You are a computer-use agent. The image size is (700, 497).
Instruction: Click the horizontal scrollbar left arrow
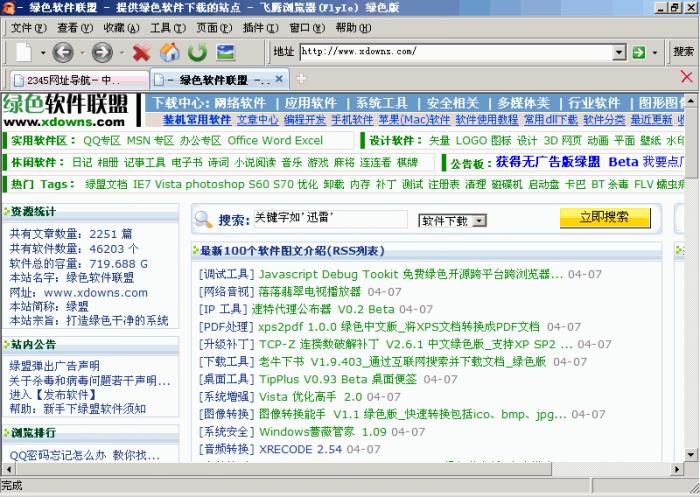(8, 469)
